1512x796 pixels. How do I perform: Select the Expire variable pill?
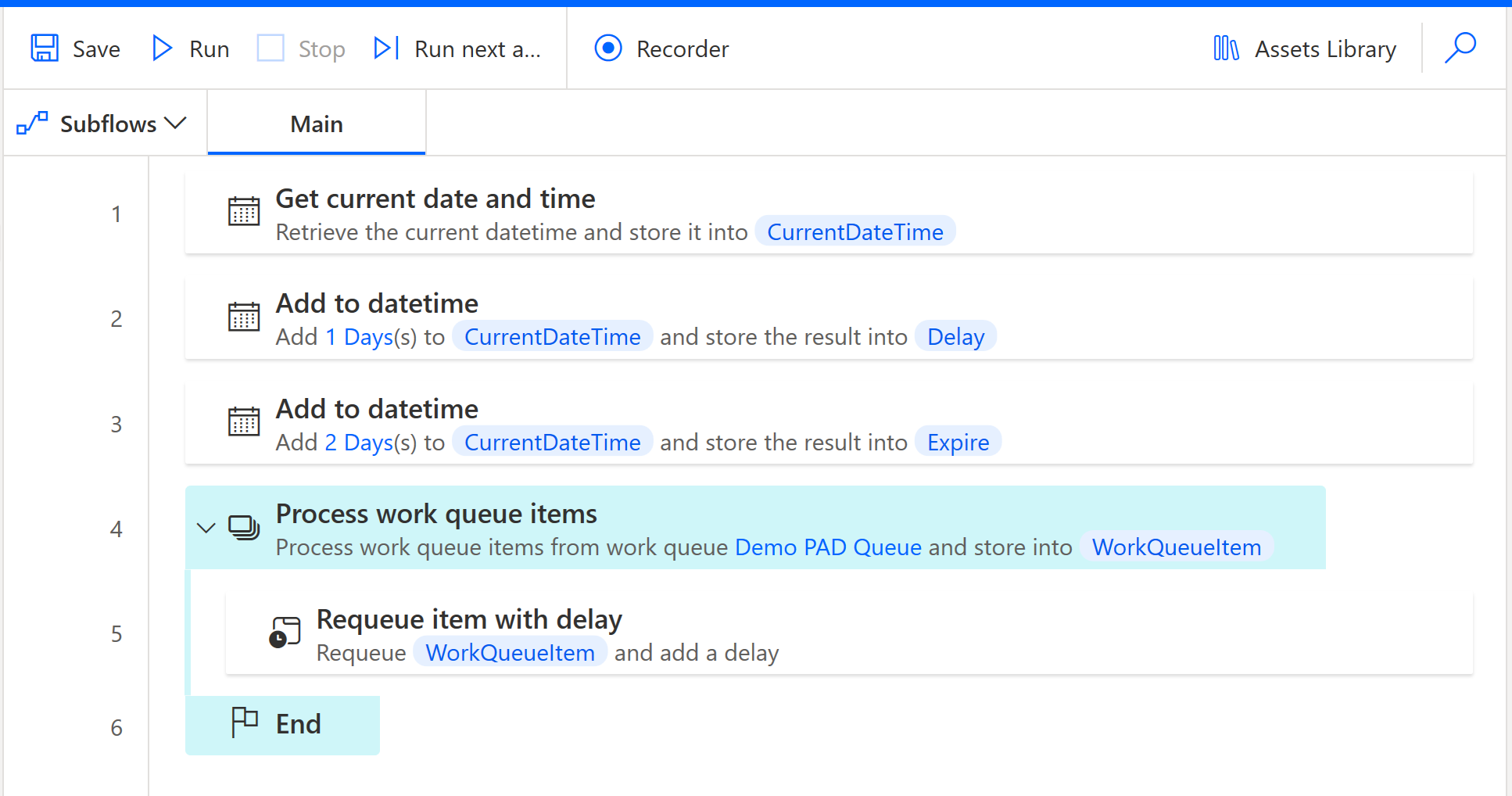point(958,442)
